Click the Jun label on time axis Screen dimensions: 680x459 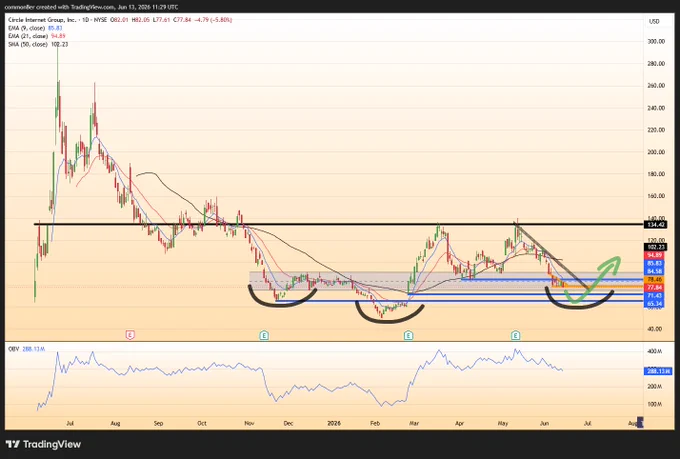point(545,423)
